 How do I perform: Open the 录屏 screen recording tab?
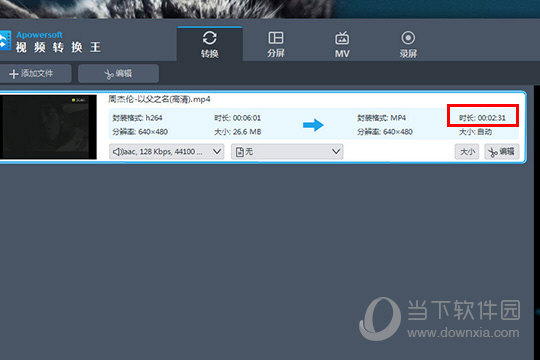[408, 44]
